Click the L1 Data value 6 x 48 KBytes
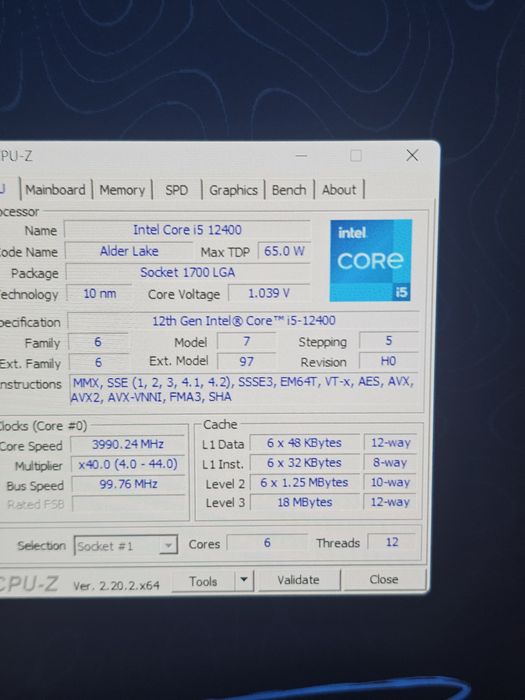The width and height of the screenshot is (525, 700). point(304,443)
